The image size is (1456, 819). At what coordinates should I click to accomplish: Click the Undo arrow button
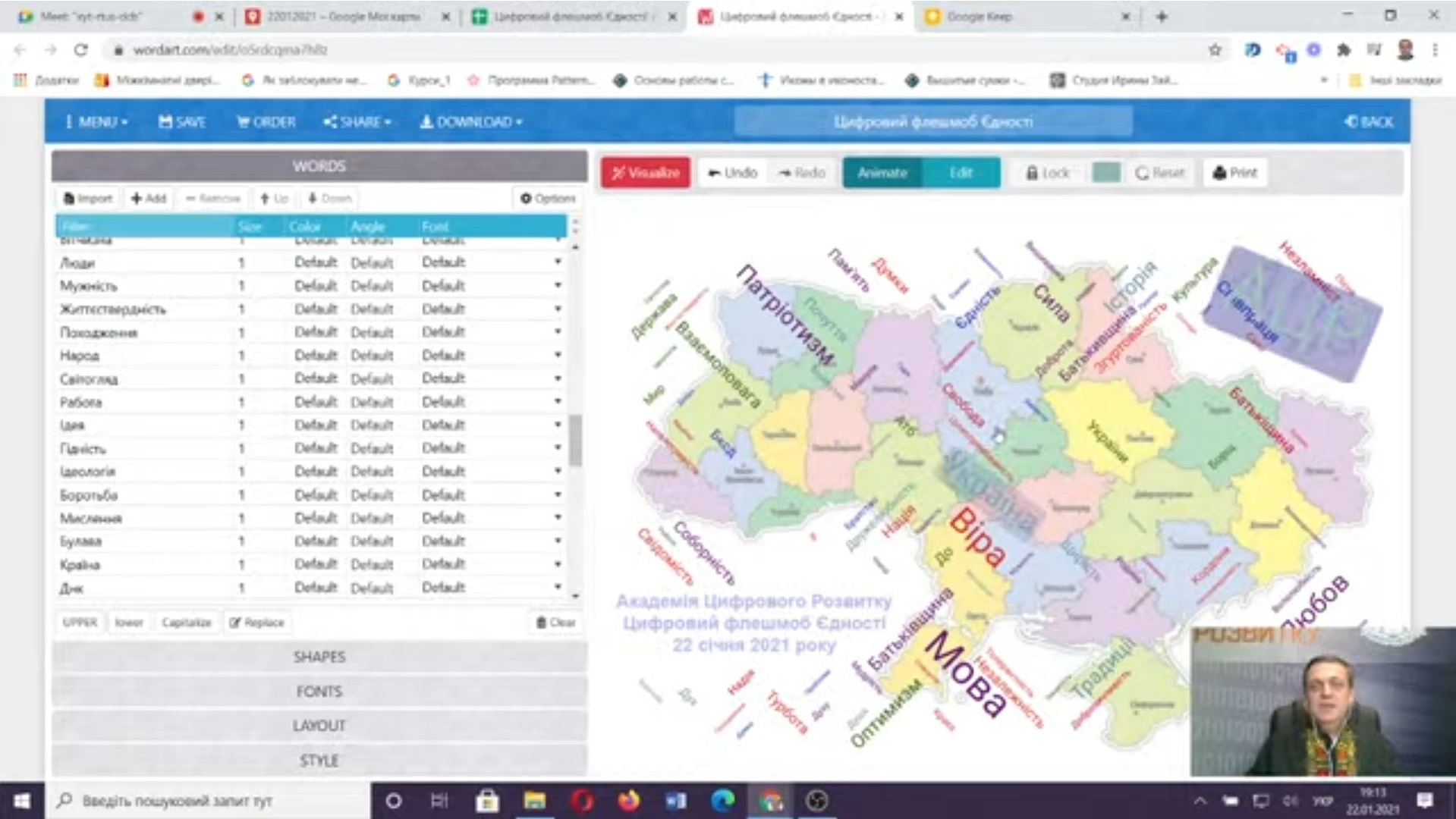(732, 173)
